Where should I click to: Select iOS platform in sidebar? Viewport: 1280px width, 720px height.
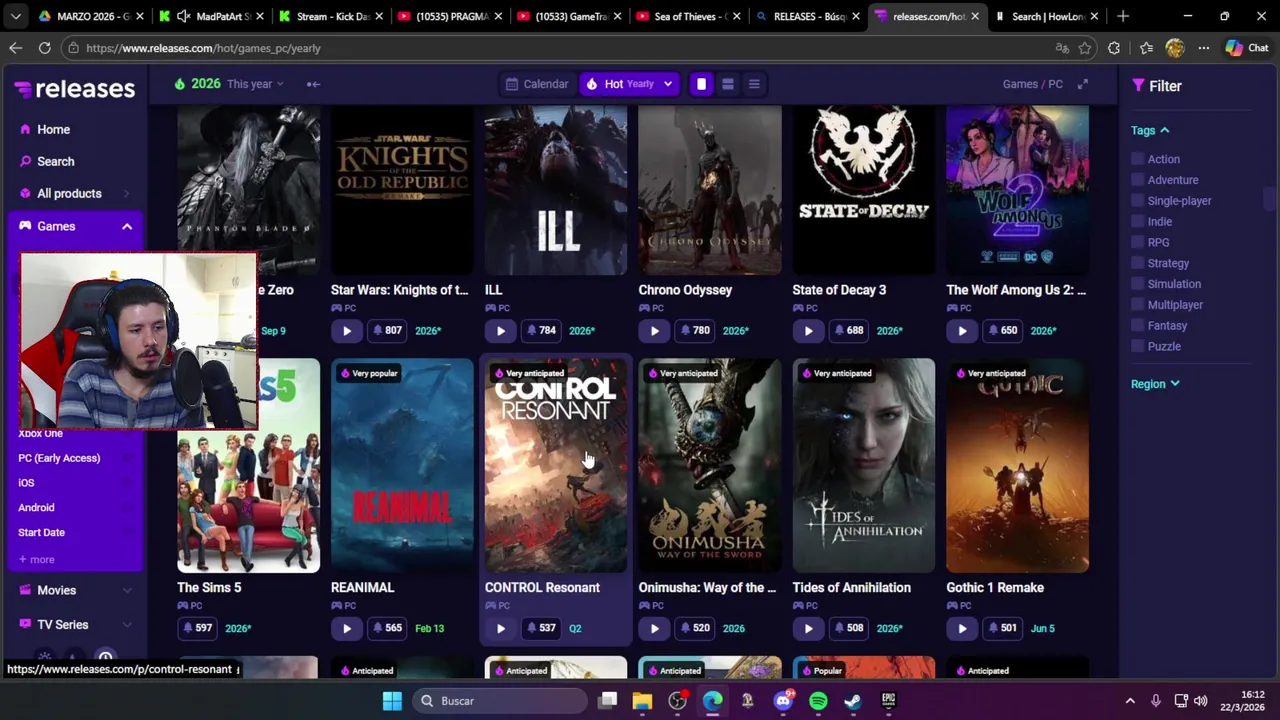[x=26, y=483]
